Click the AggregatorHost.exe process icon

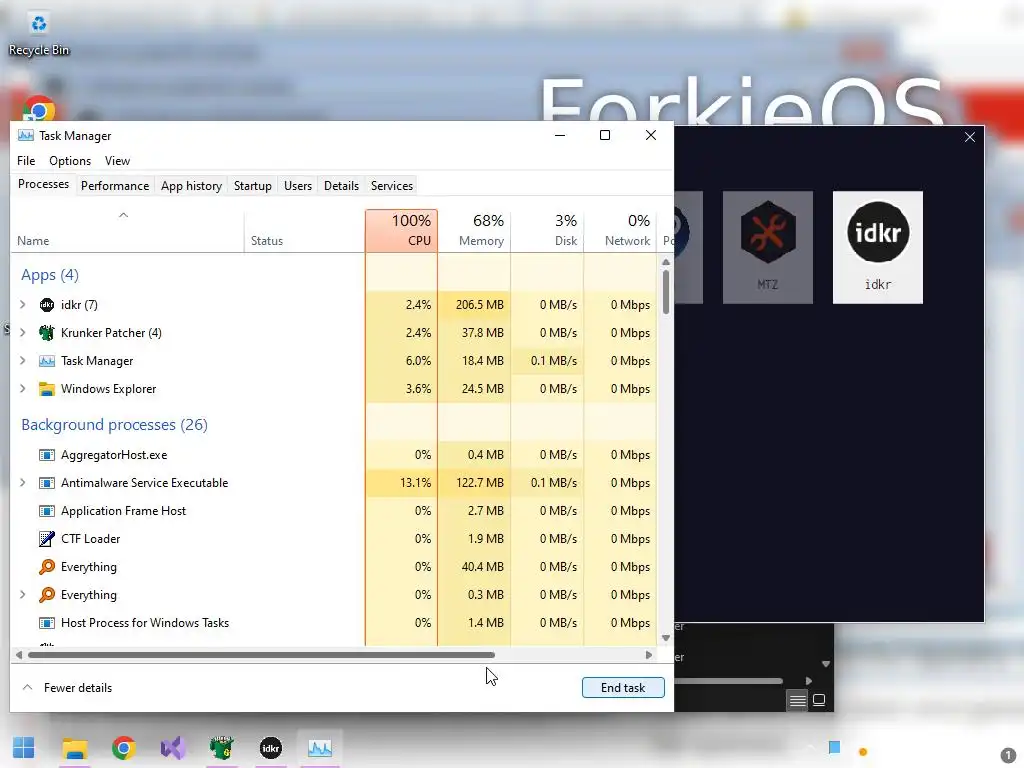(46, 455)
